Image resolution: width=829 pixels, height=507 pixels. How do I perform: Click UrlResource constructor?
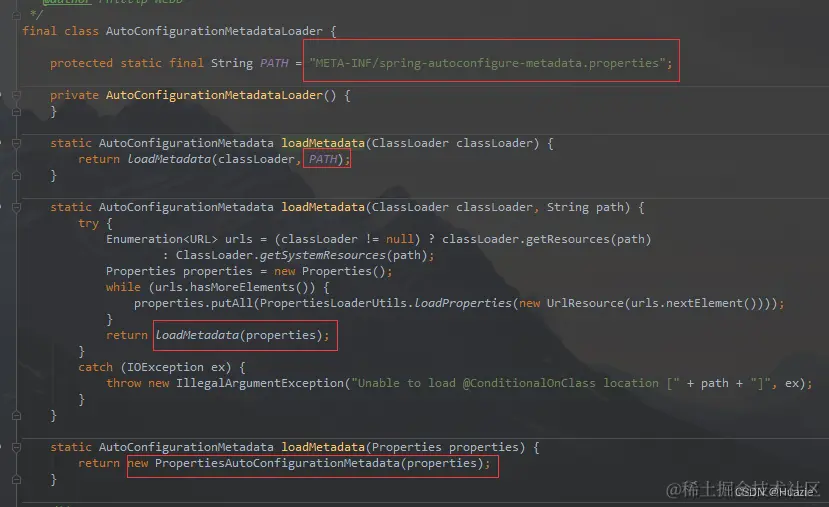(585, 303)
